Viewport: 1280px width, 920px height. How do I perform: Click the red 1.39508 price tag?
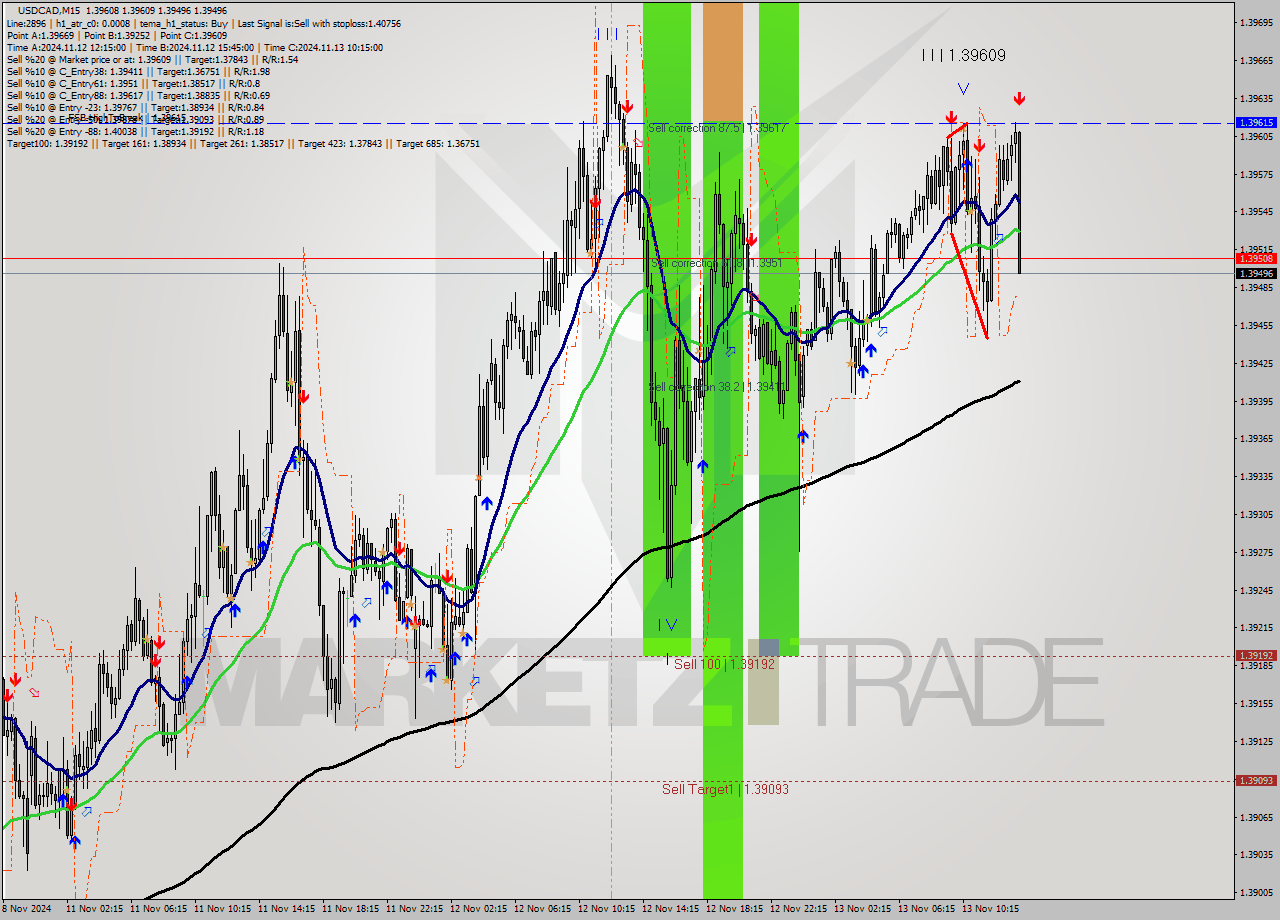1256,258
